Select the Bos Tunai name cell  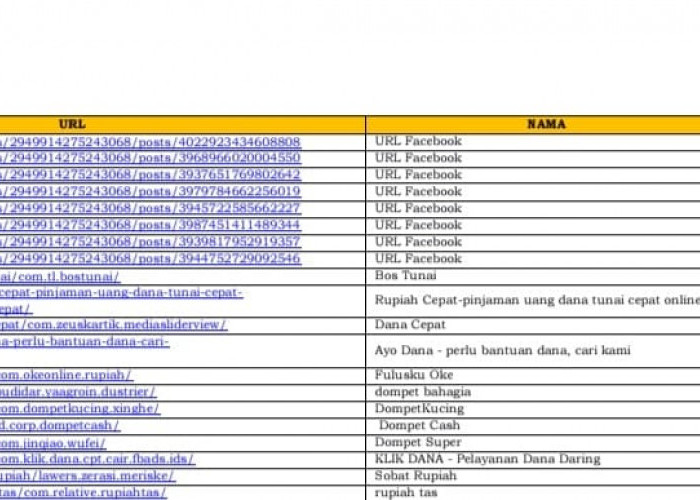click(x=533, y=276)
